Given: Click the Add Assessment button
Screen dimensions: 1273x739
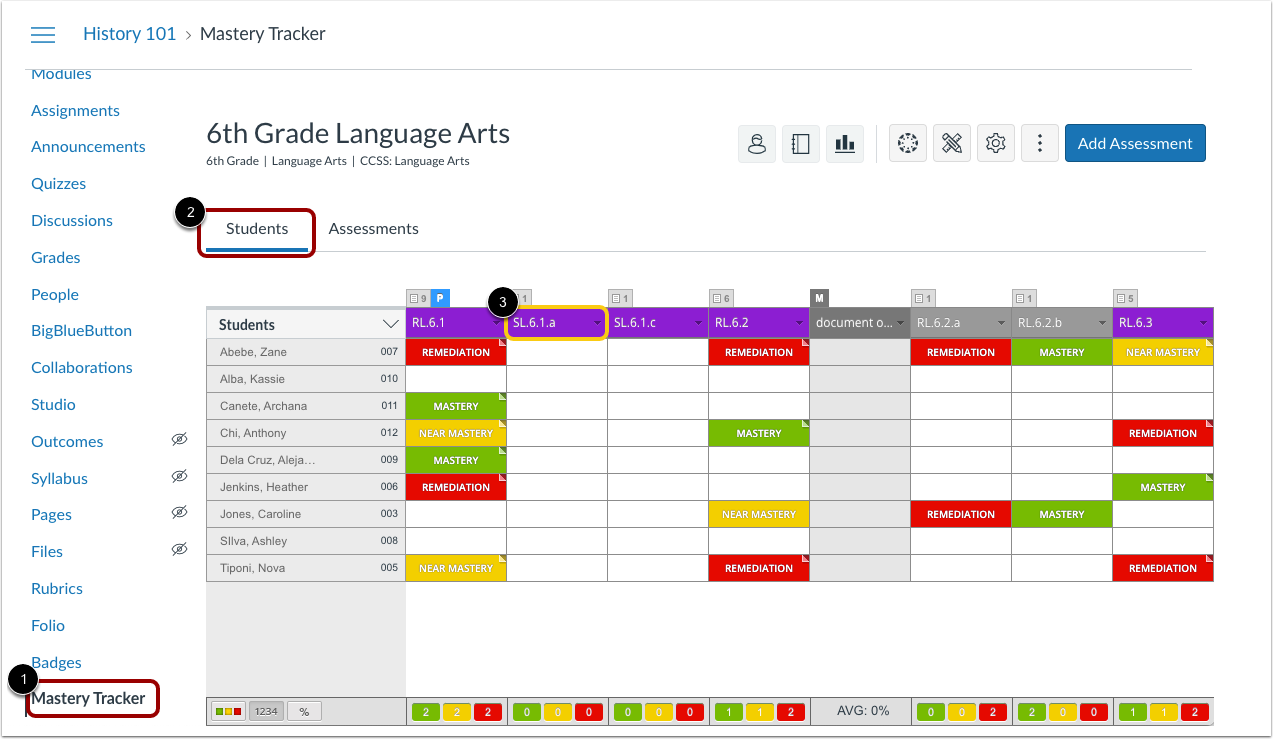Looking at the screenshot, I should 1135,143.
